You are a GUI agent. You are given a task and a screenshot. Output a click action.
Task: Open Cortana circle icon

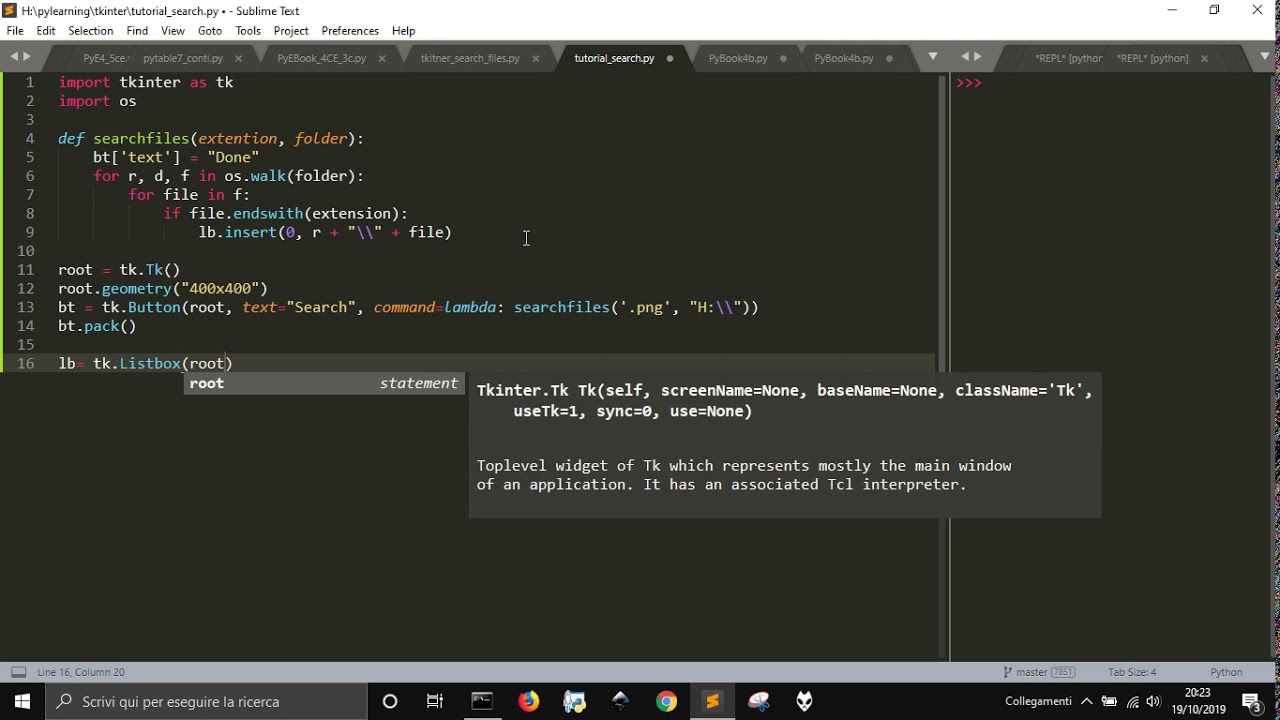tap(390, 701)
